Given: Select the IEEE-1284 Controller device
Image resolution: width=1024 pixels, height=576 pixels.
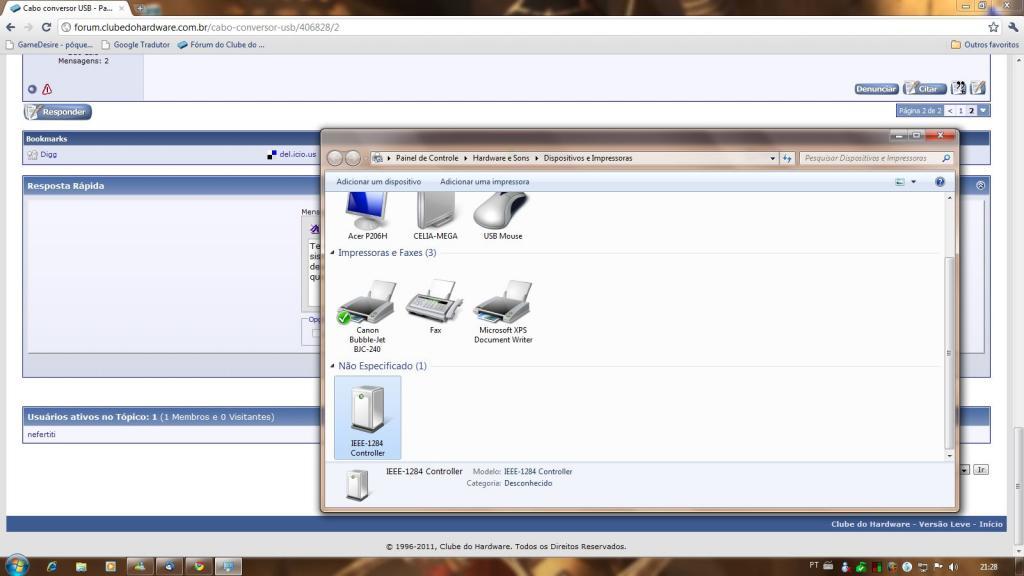Looking at the screenshot, I should (368, 418).
